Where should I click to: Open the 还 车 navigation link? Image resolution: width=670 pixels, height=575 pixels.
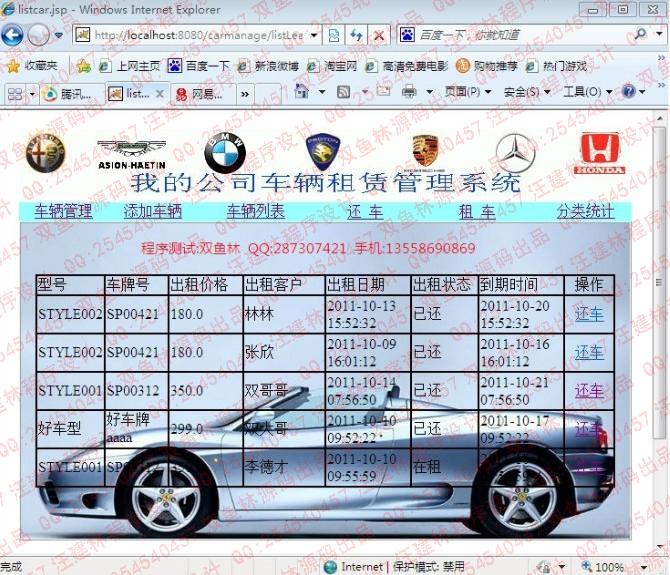364,212
